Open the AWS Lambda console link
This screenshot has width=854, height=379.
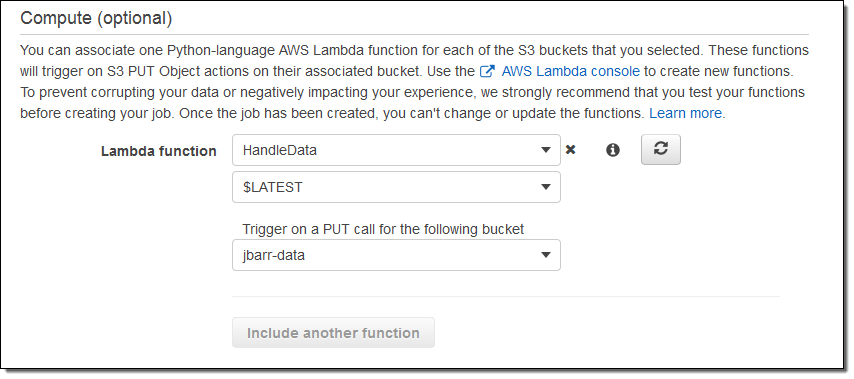pyautogui.click(x=571, y=71)
